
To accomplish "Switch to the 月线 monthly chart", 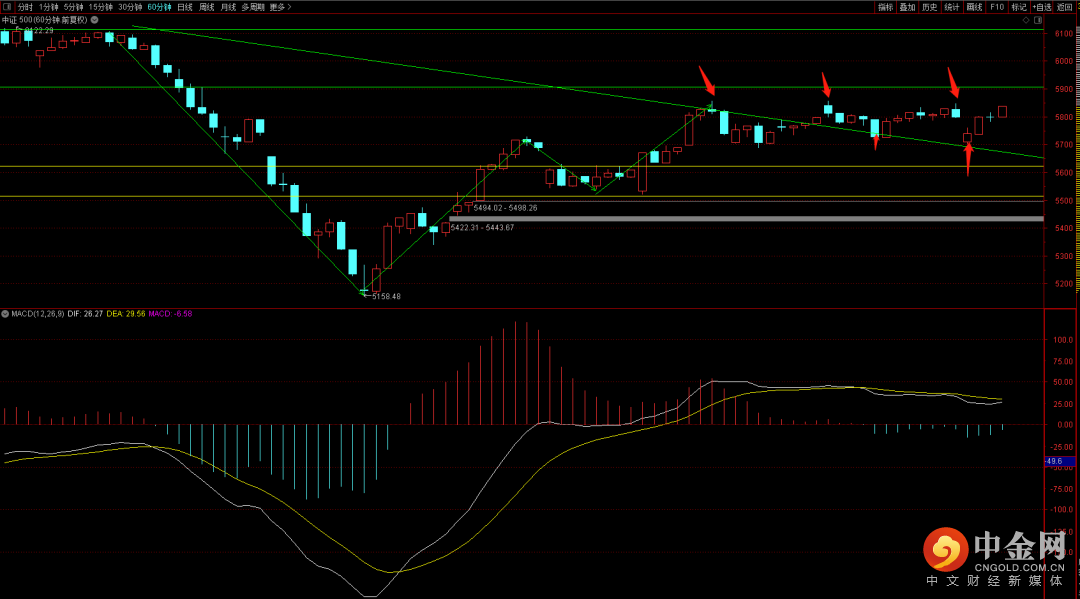I will pyautogui.click(x=228, y=7).
